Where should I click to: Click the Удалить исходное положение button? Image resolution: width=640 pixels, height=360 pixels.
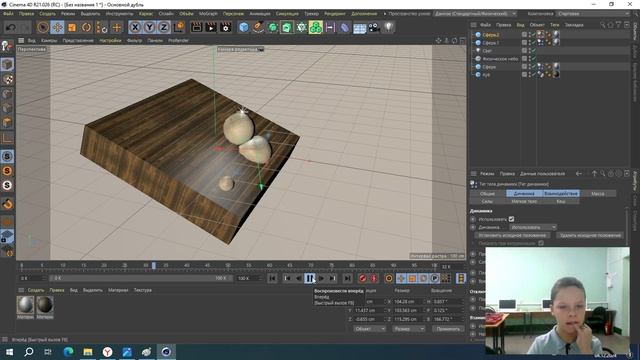[x=590, y=236]
